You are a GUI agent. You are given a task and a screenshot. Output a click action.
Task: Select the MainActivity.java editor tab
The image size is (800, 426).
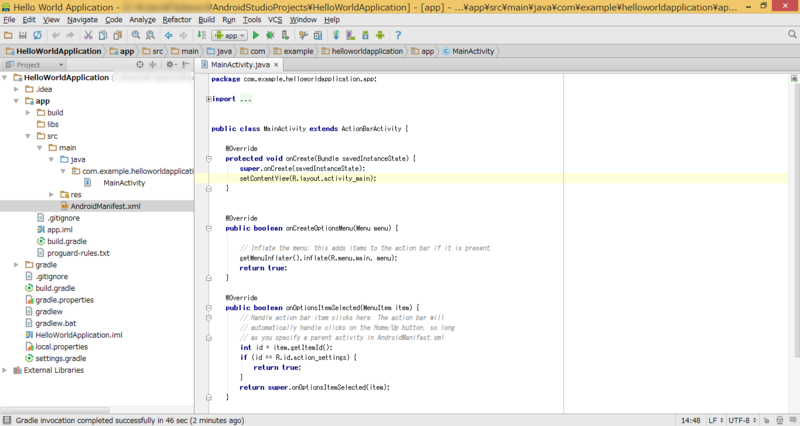[x=240, y=65]
